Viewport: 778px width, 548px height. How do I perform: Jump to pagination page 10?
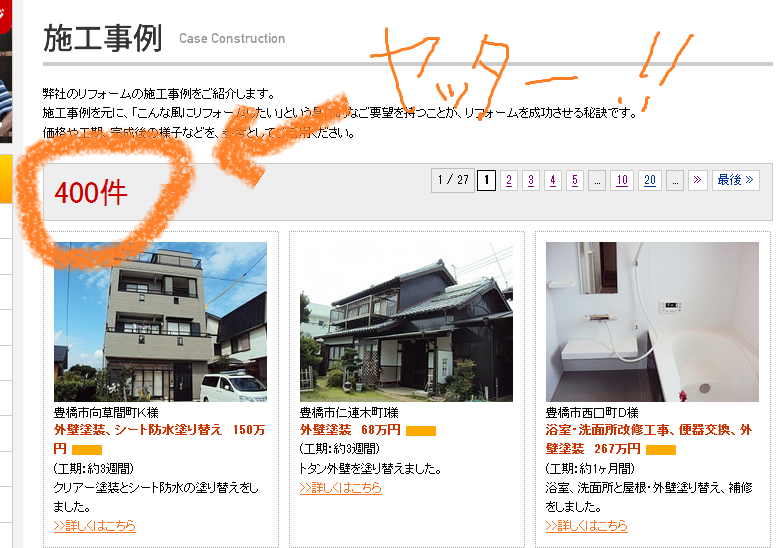pos(622,180)
